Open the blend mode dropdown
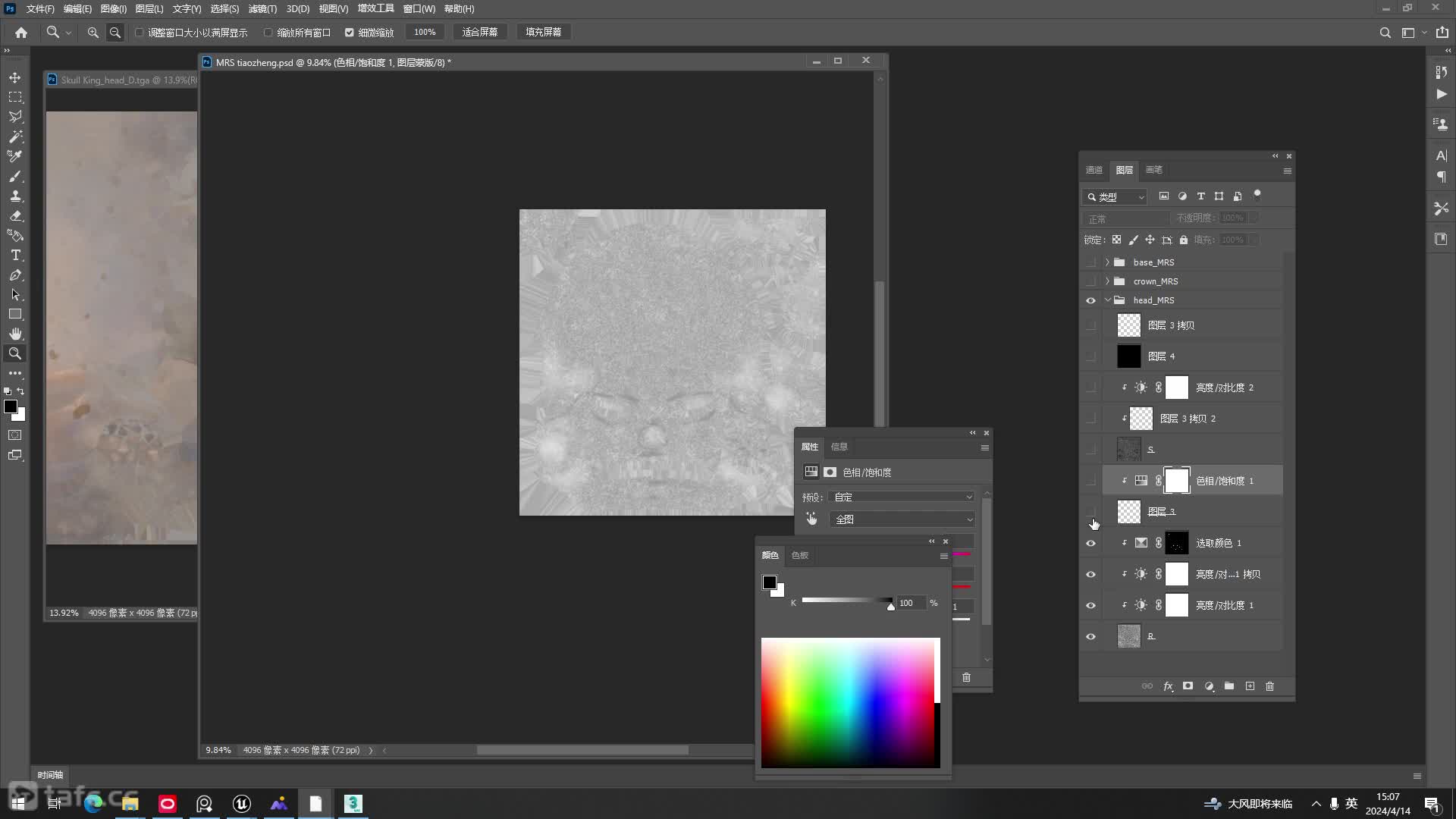The width and height of the screenshot is (1456, 819). tap(1126, 218)
